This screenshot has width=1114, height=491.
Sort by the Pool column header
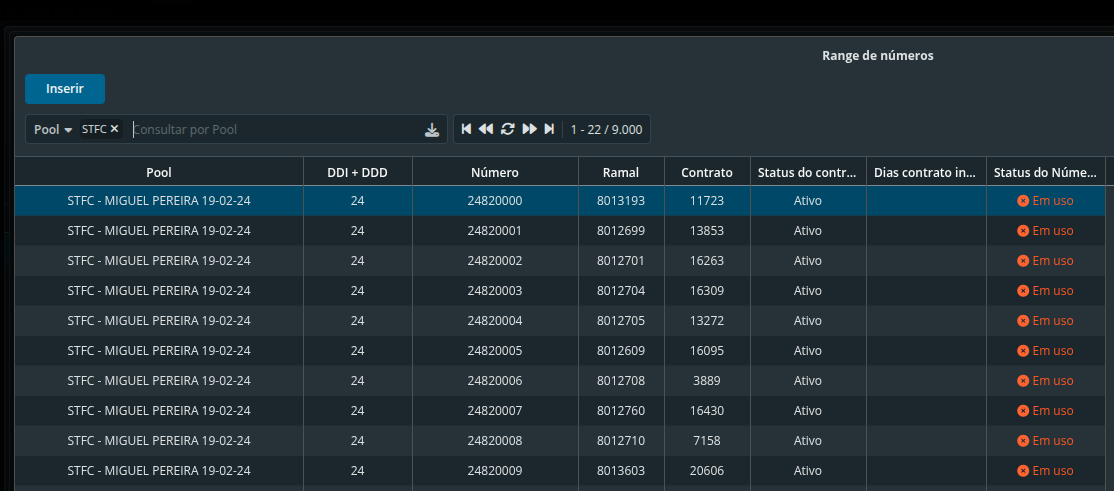pyautogui.click(x=159, y=173)
